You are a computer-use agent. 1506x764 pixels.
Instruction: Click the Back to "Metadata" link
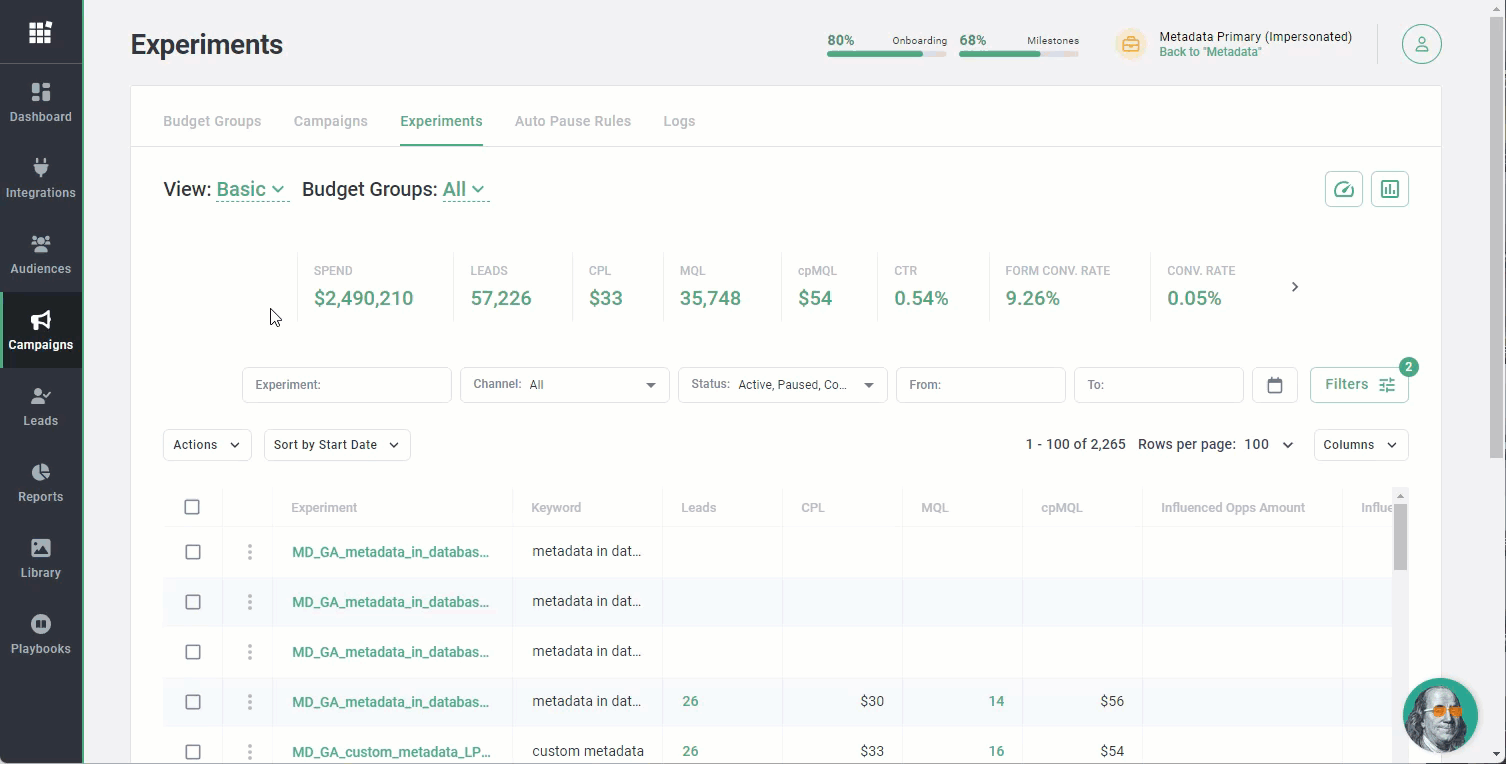1210,52
